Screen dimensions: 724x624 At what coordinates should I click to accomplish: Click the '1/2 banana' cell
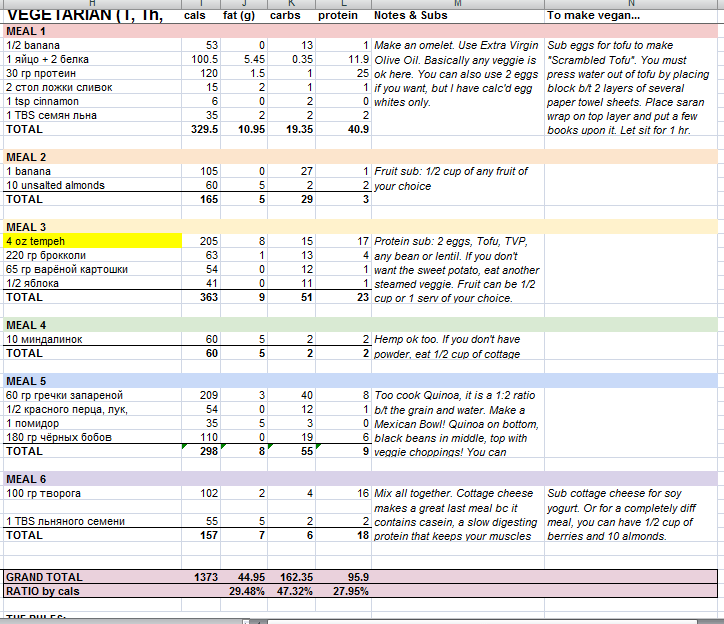[x=92, y=45]
